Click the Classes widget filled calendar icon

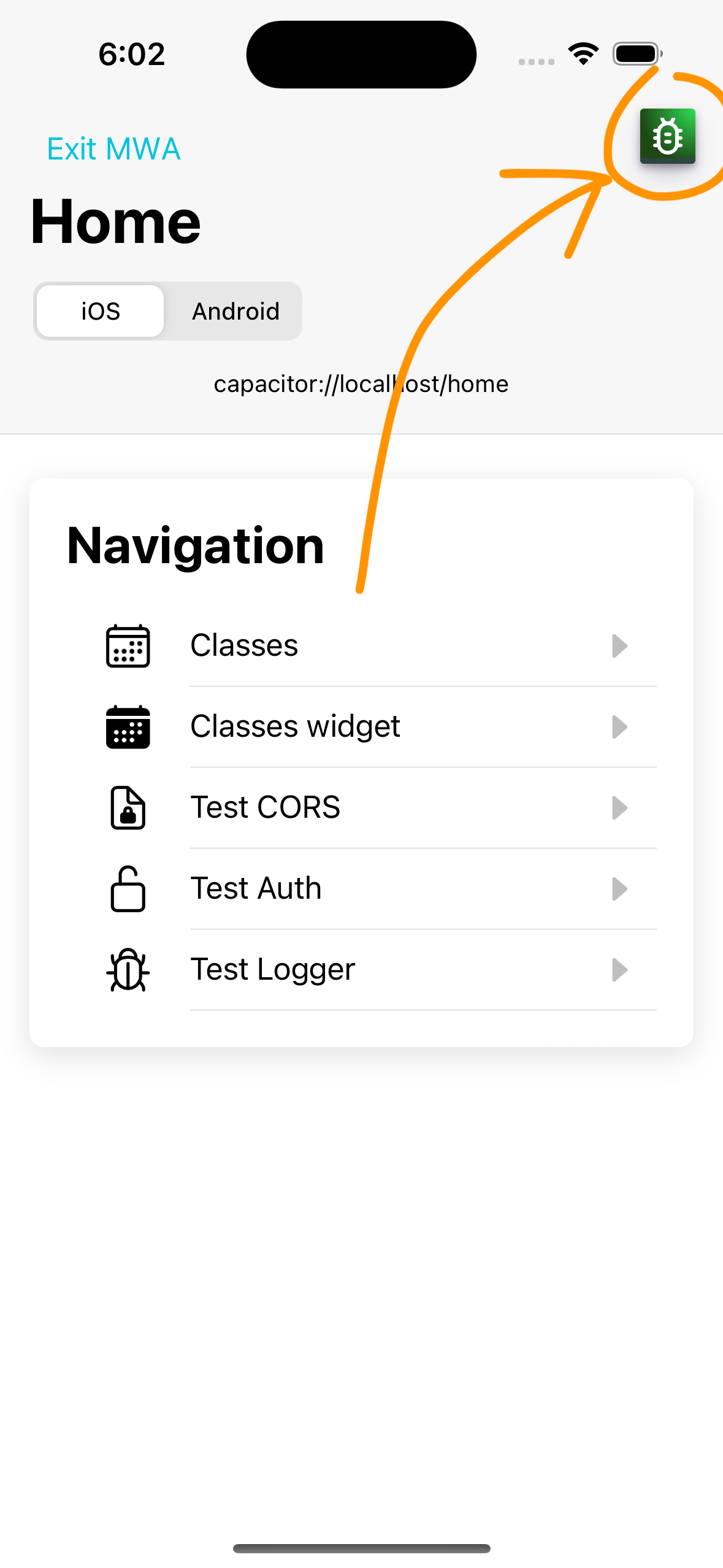pyautogui.click(x=128, y=727)
